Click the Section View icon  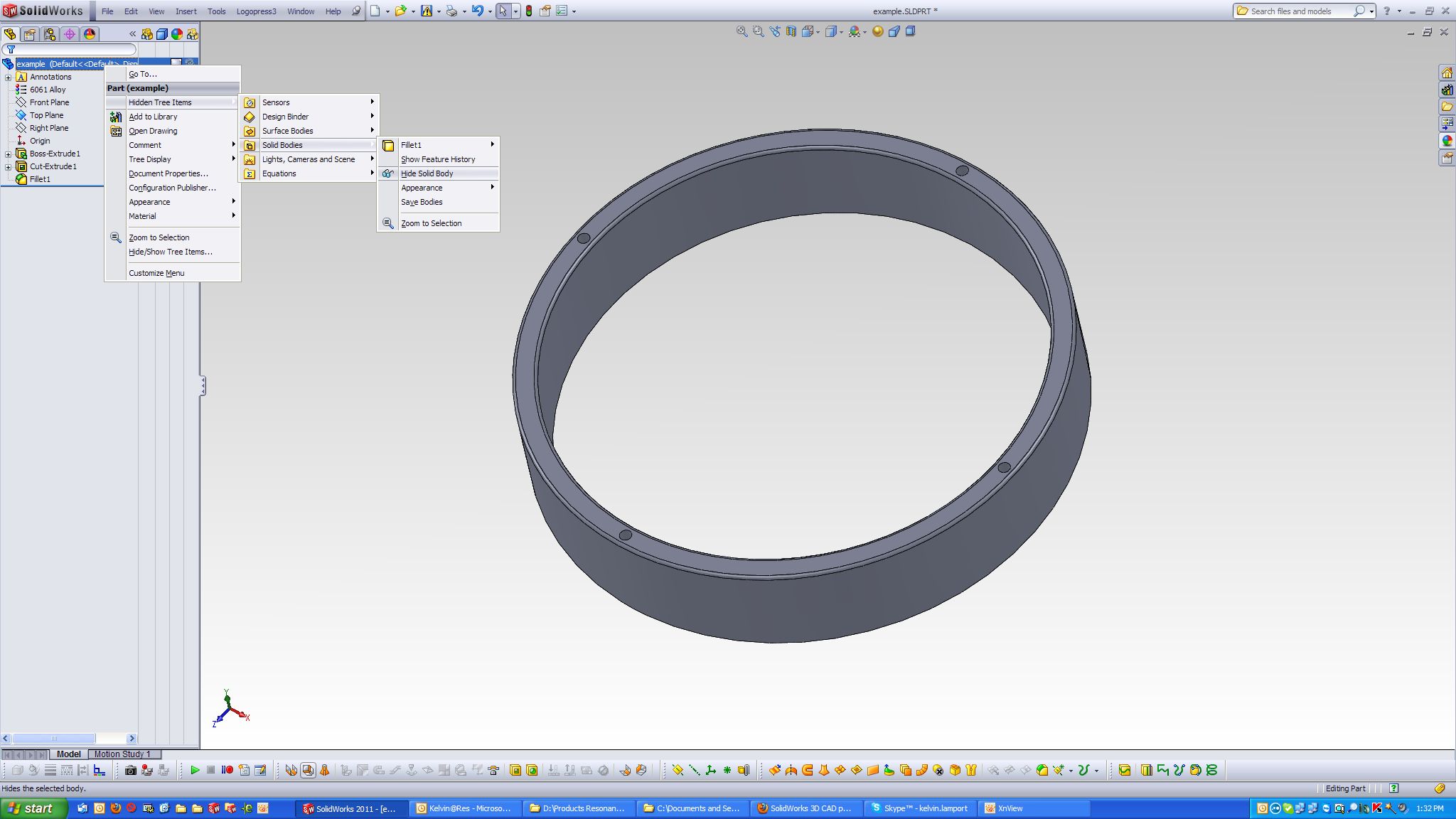[x=791, y=31]
